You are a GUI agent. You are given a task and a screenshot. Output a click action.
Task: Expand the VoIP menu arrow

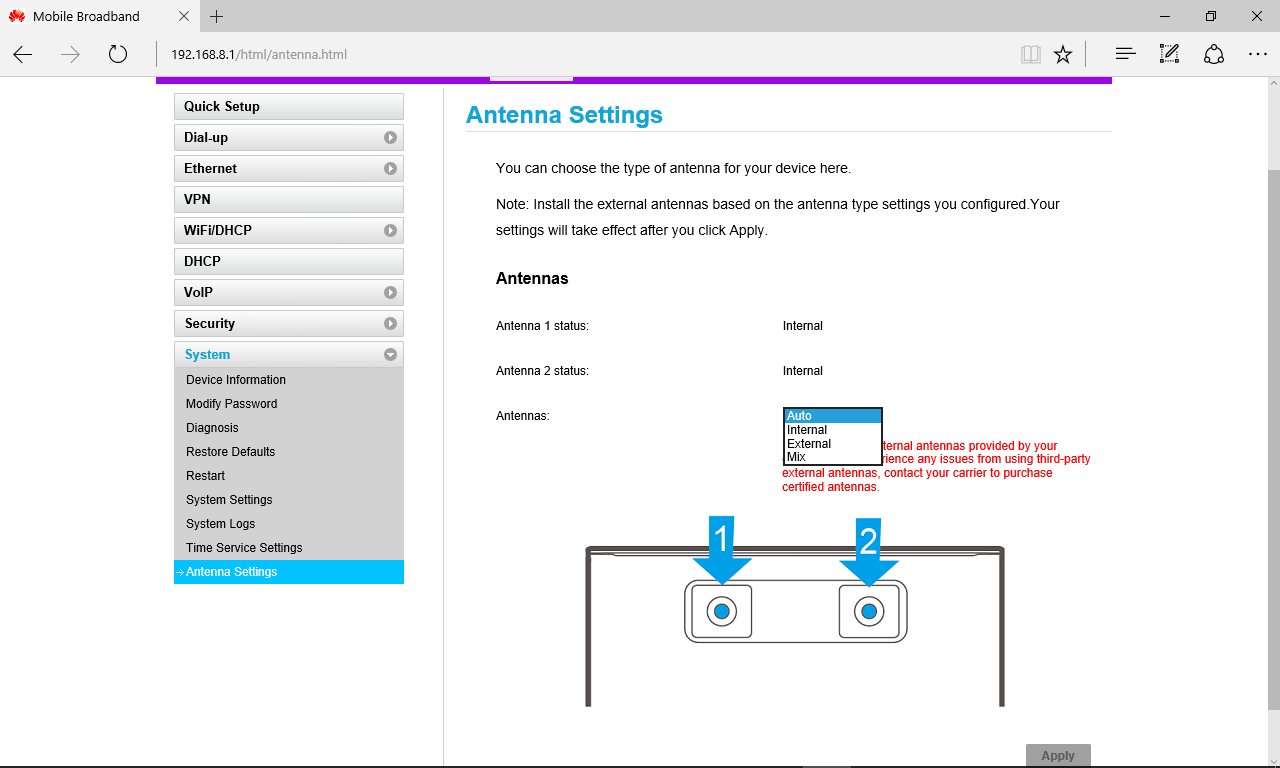pyautogui.click(x=390, y=293)
